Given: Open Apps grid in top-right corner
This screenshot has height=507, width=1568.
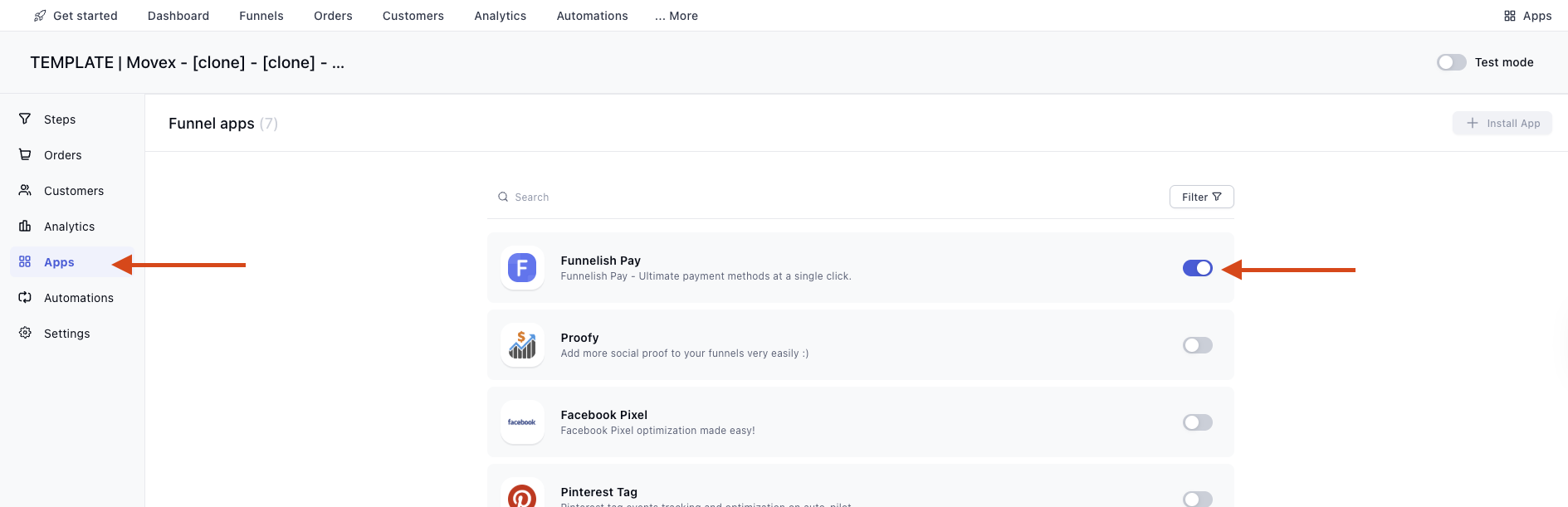Looking at the screenshot, I should tap(1527, 16).
